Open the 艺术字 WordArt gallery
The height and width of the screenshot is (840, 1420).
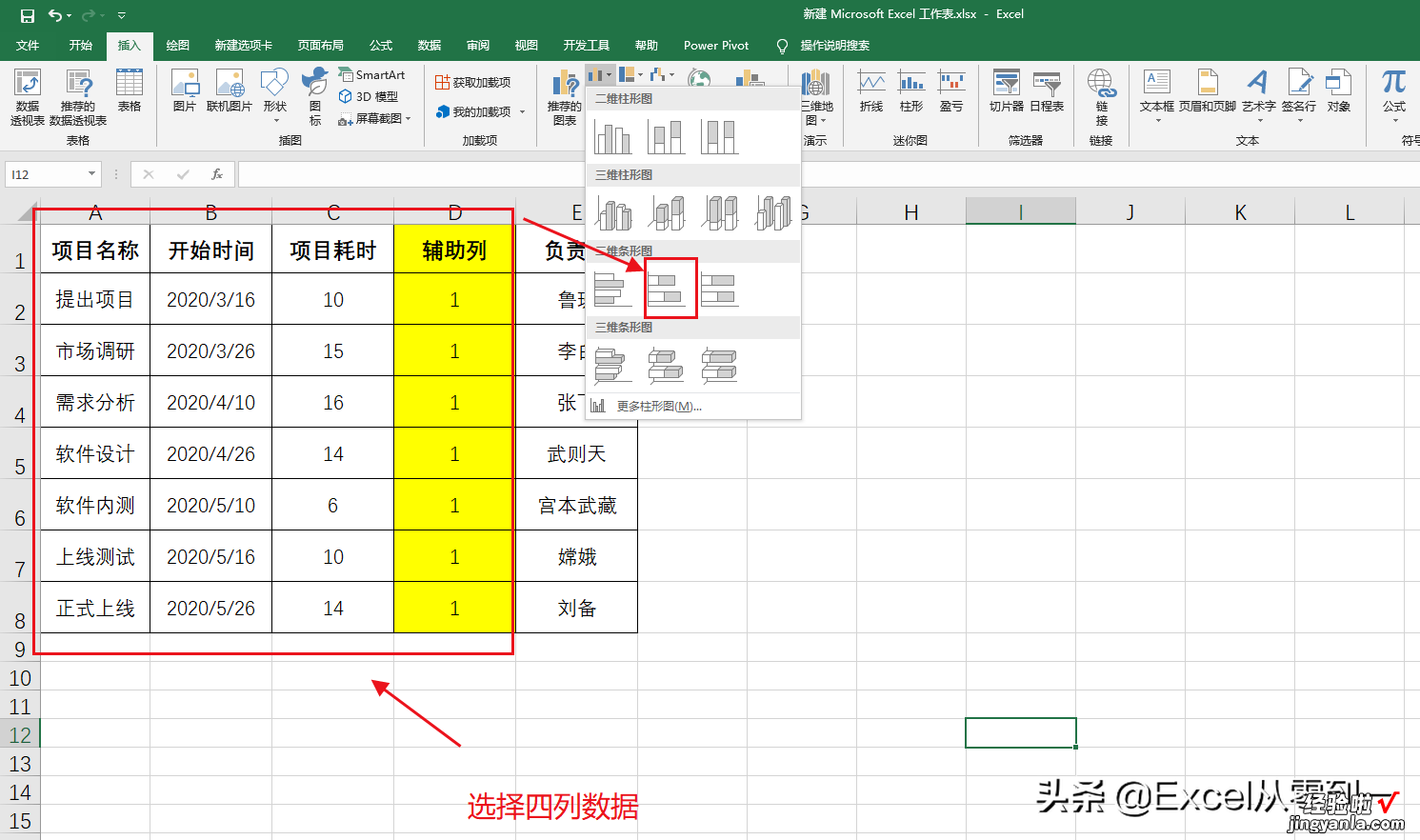tap(1259, 95)
